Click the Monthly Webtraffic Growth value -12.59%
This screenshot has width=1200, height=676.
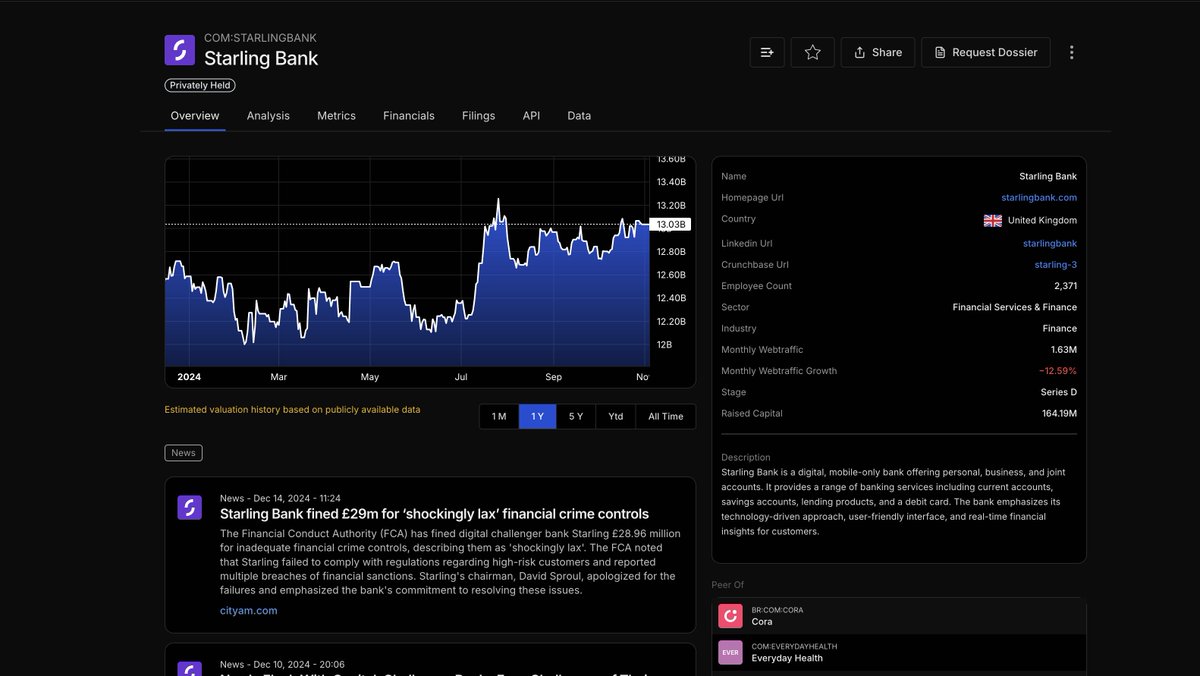coord(1057,371)
